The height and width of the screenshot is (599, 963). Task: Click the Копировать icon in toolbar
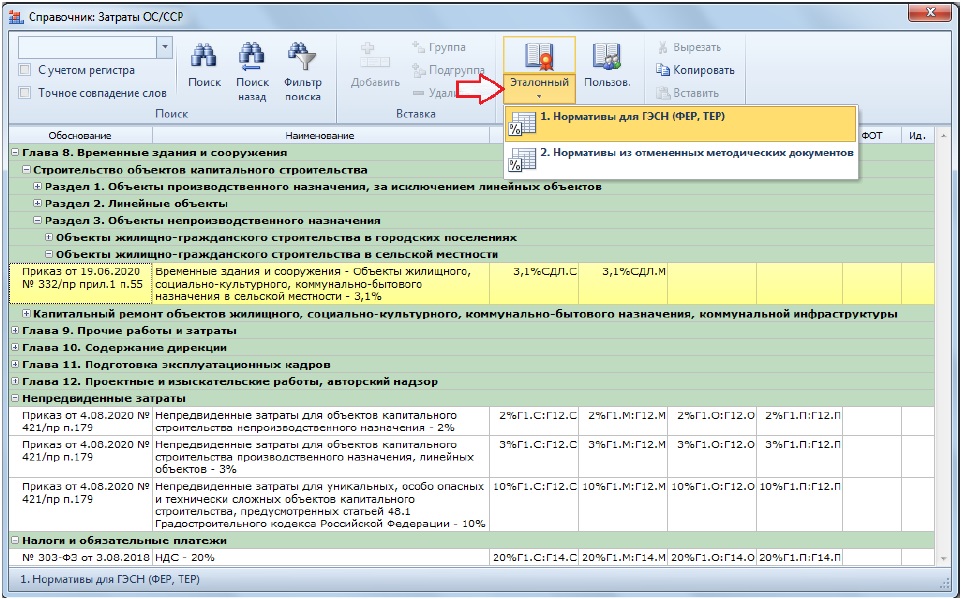[662, 70]
